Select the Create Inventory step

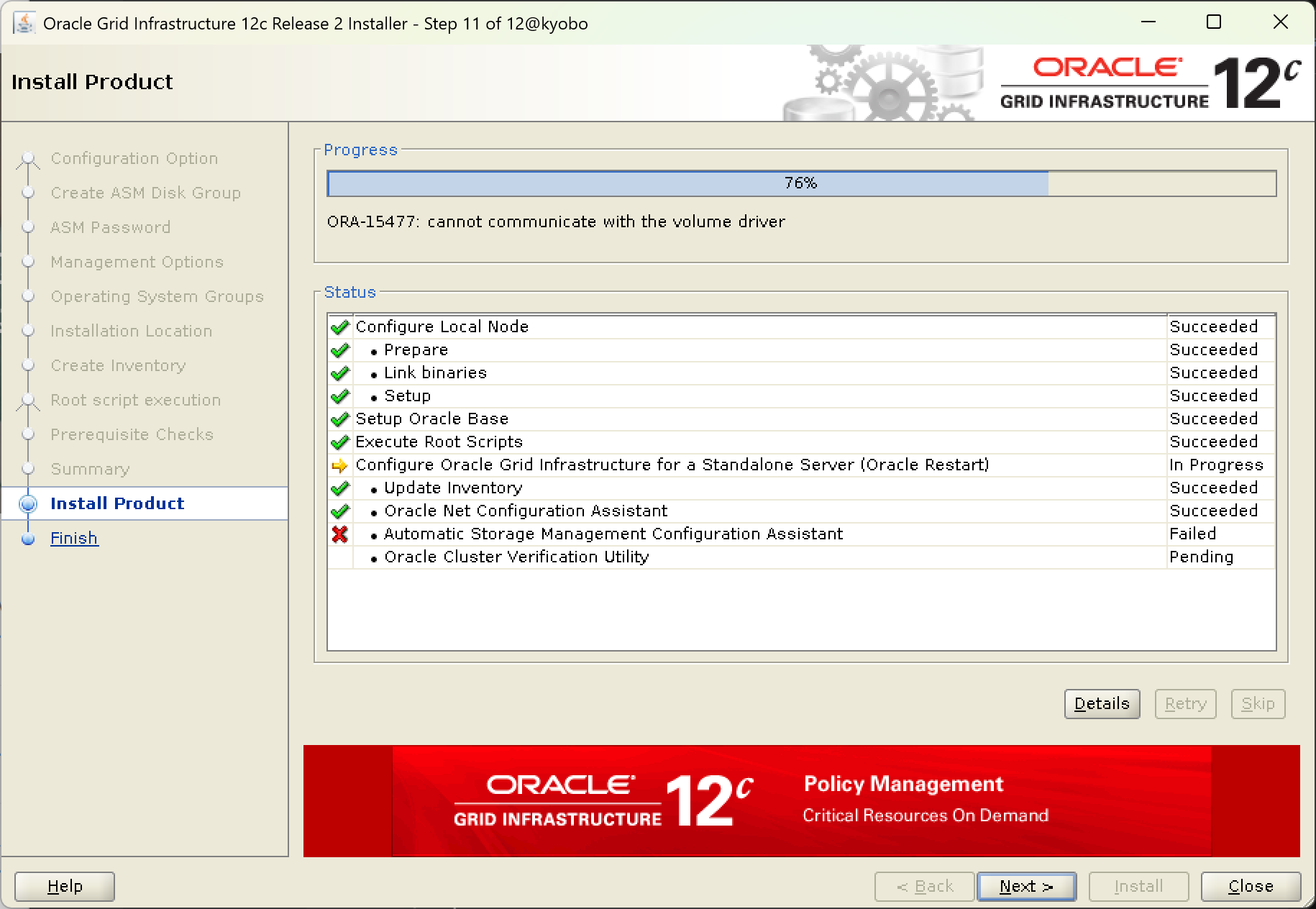[x=118, y=365]
